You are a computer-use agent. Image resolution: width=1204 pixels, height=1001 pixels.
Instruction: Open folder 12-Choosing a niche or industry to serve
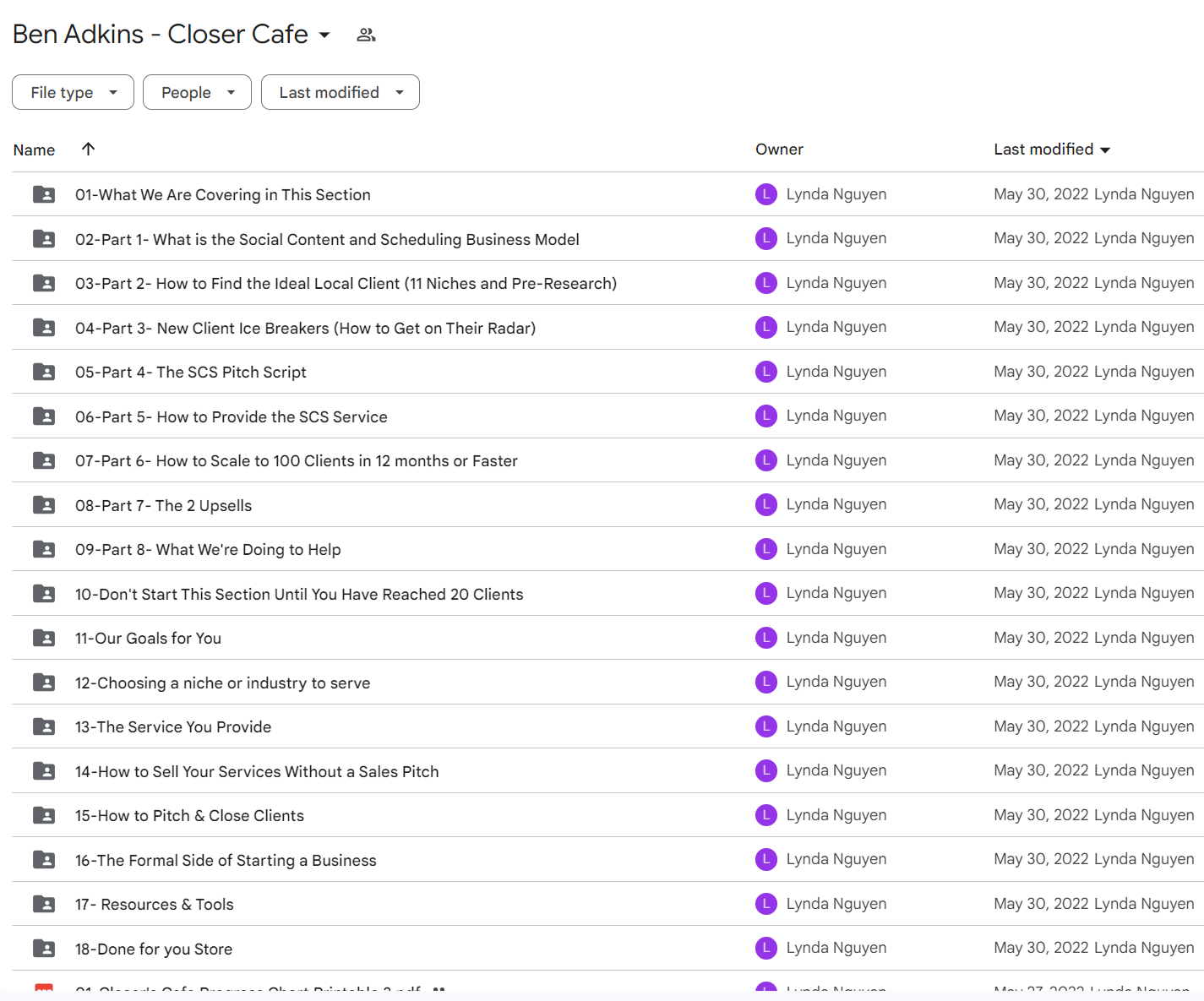[222, 683]
